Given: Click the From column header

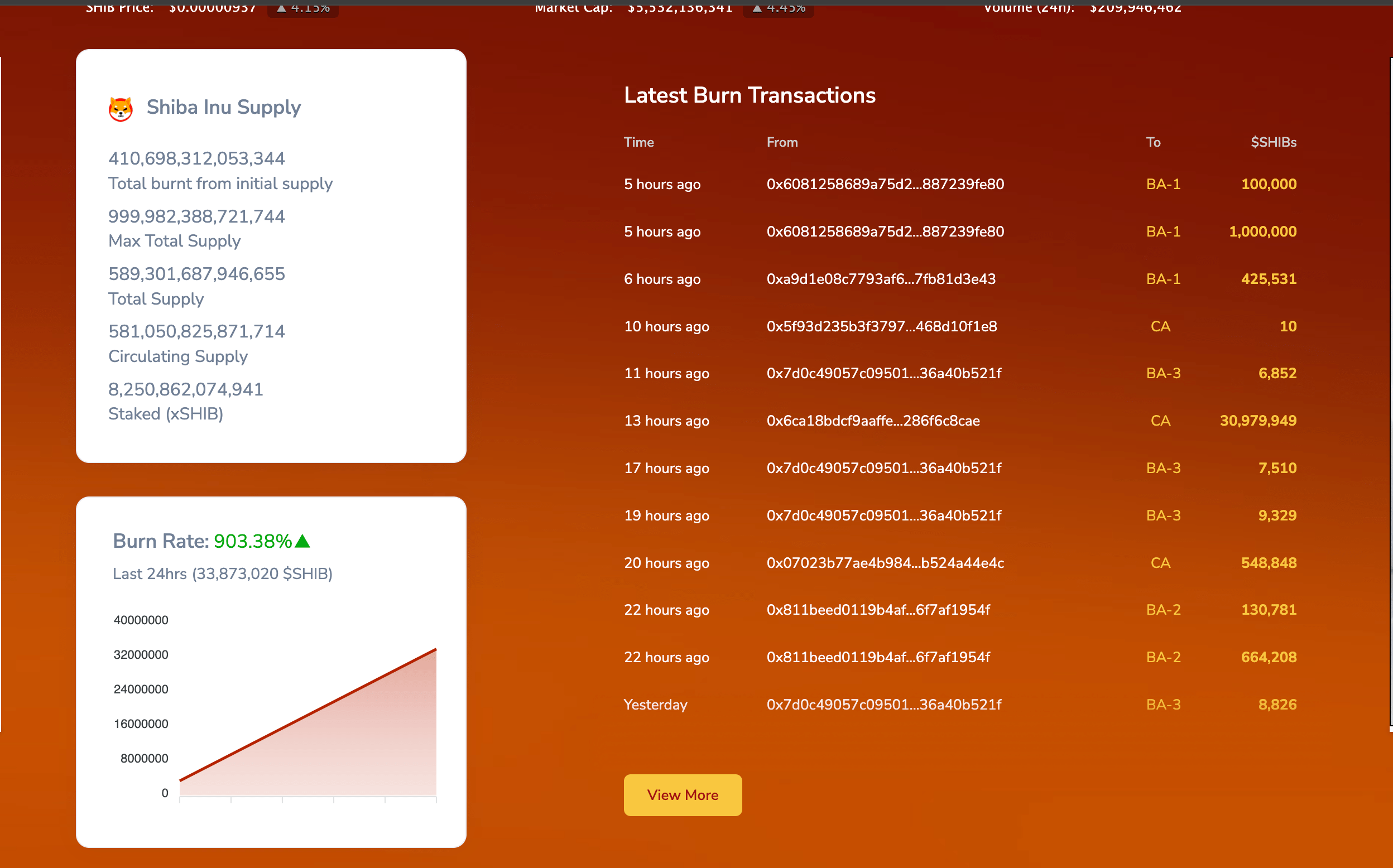Looking at the screenshot, I should [782, 142].
